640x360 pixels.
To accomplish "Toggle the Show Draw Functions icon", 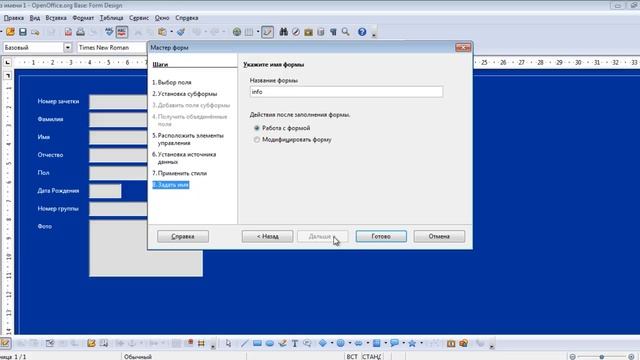I will tap(268, 32).
